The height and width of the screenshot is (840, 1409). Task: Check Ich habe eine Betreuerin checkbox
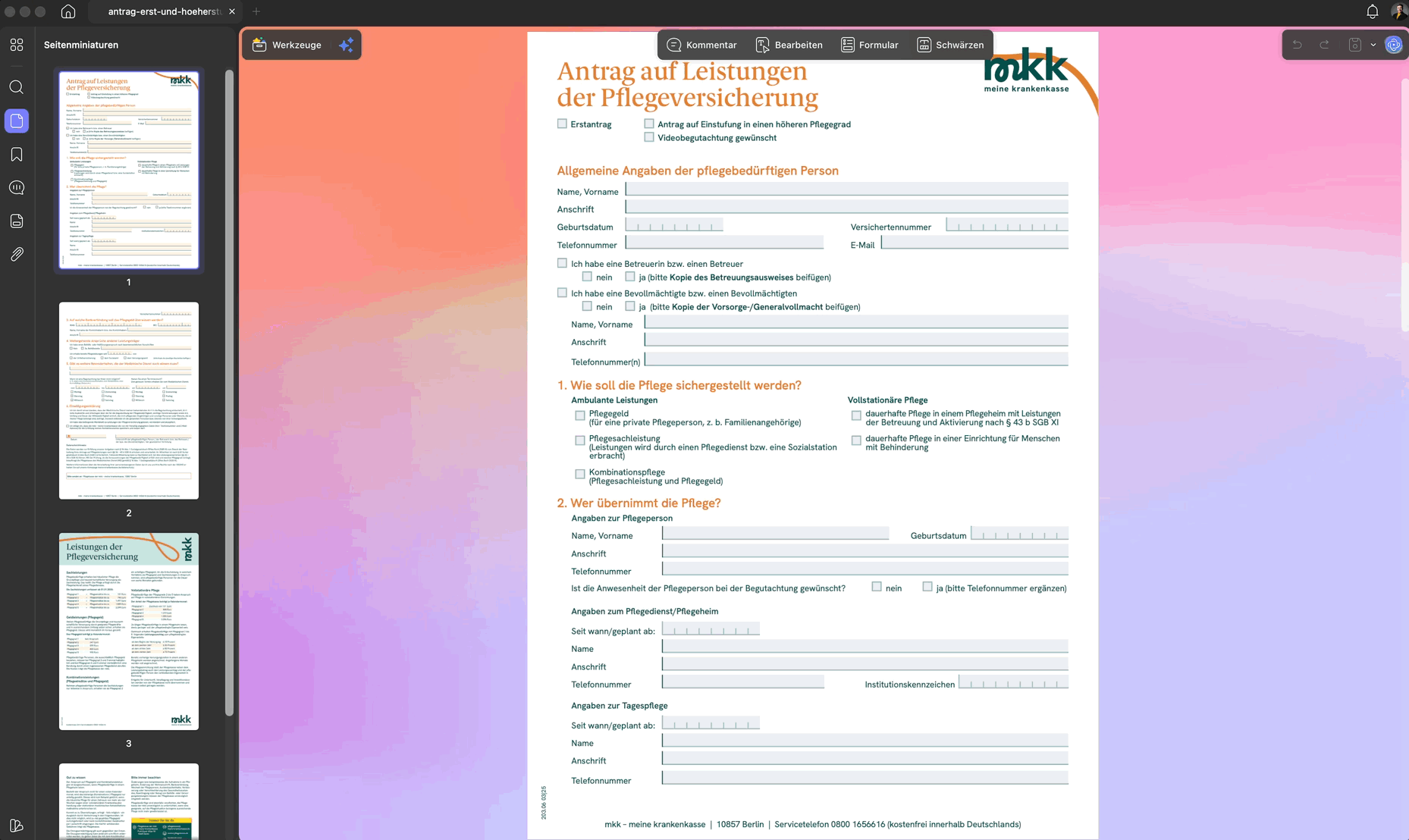click(x=562, y=263)
